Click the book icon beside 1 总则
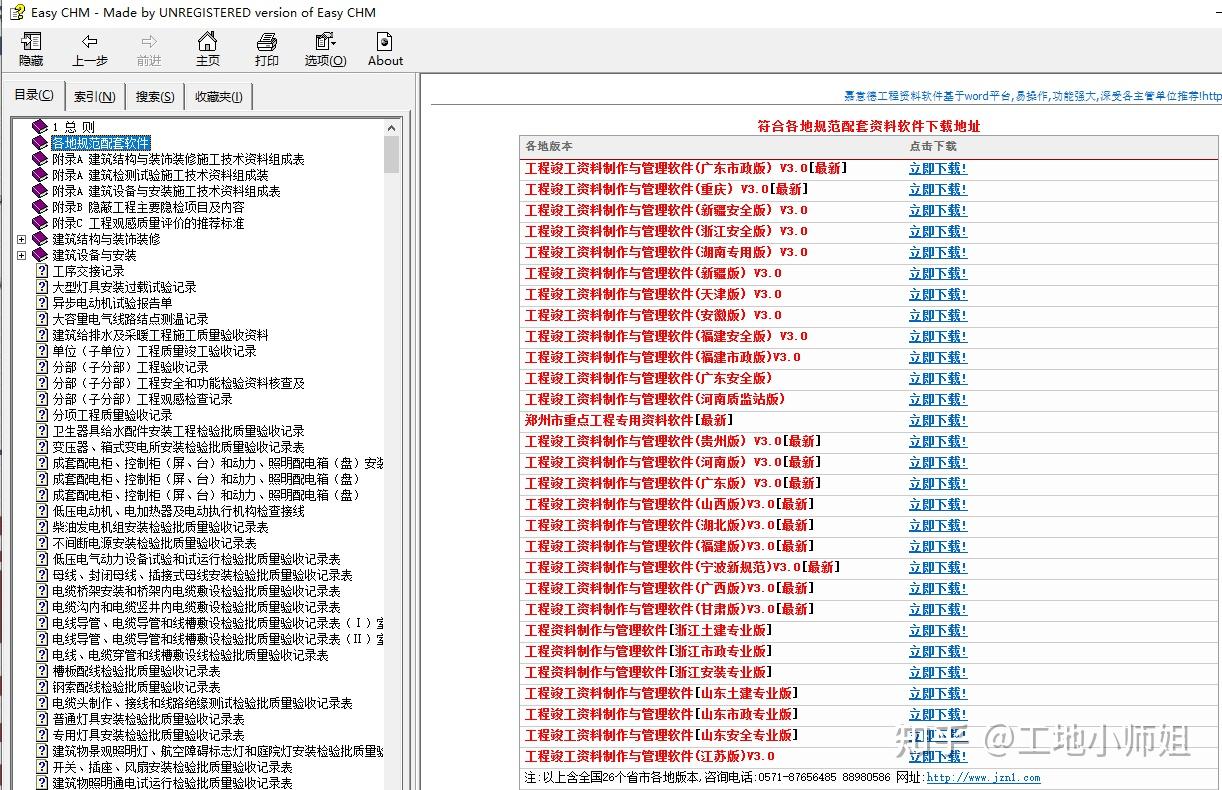This screenshot has height=790, width=1222. click(x=40, y=127)
